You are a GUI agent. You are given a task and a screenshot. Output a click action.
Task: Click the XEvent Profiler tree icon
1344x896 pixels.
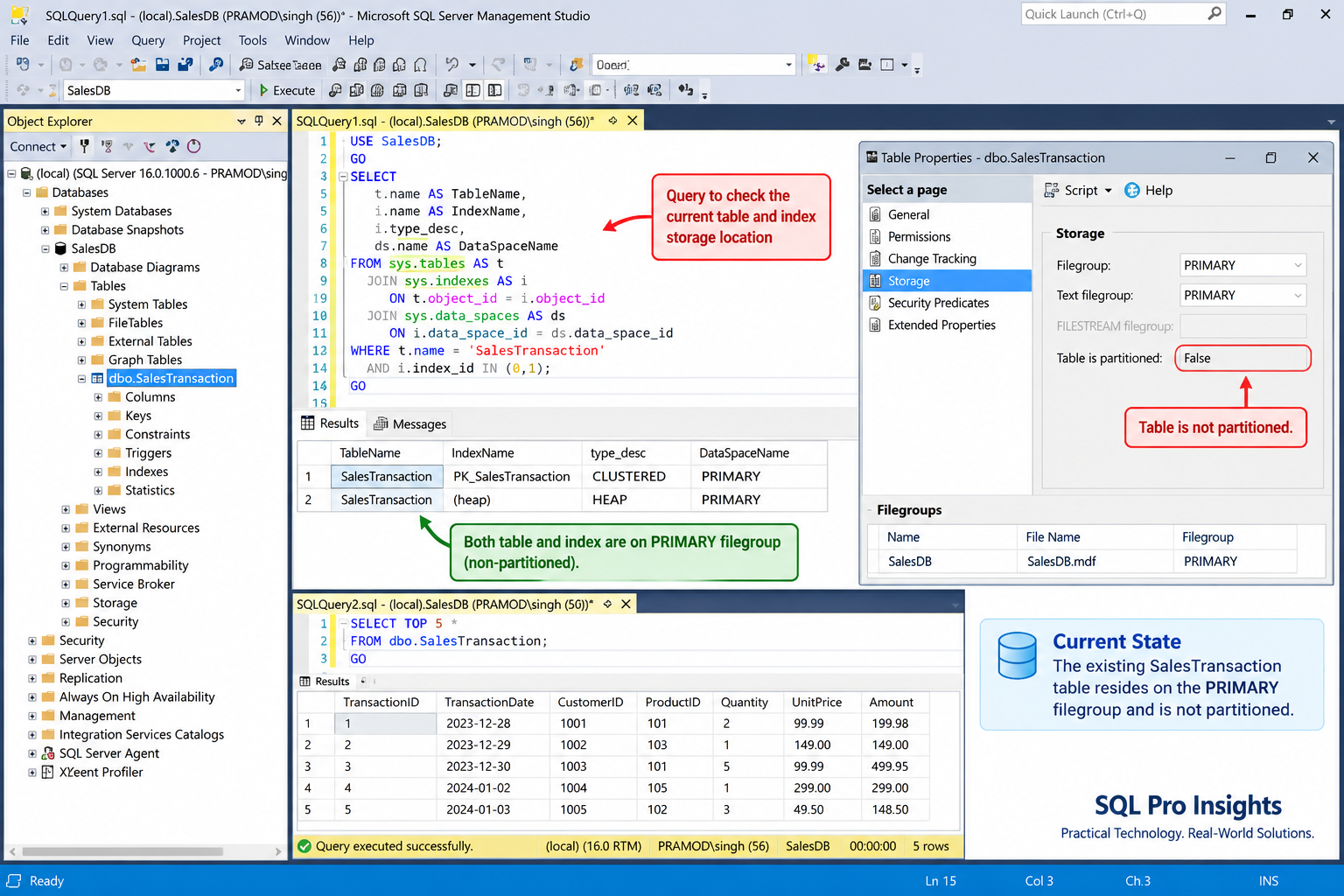[48, 773]
